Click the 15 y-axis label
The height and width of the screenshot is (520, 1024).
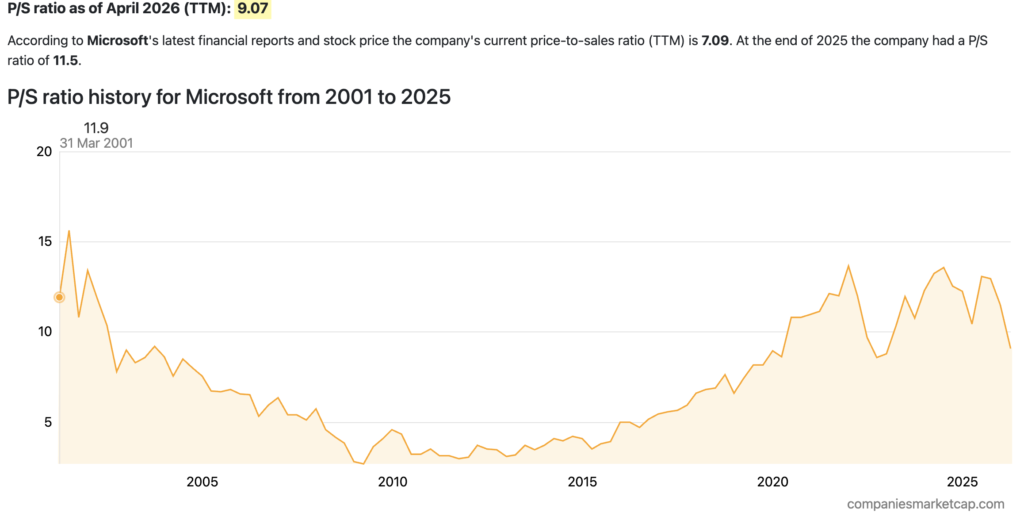tap(43, 242)
